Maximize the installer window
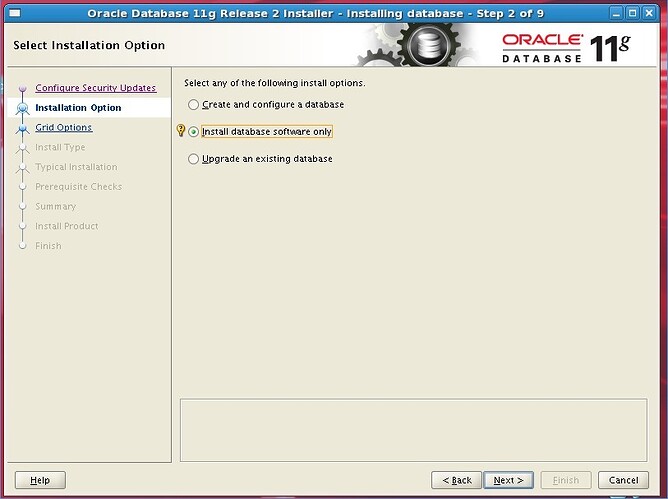Screen dimensions: 668x499 pos(635,13)
